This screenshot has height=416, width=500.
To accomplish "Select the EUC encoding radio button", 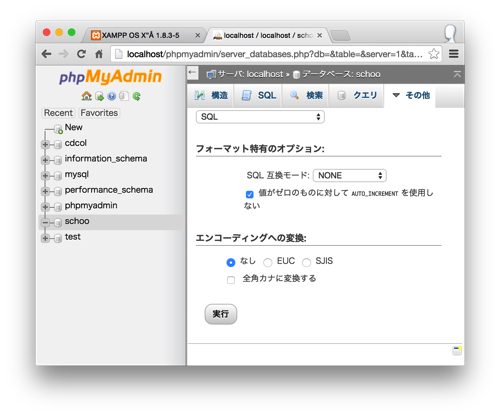I will (267, 262).
